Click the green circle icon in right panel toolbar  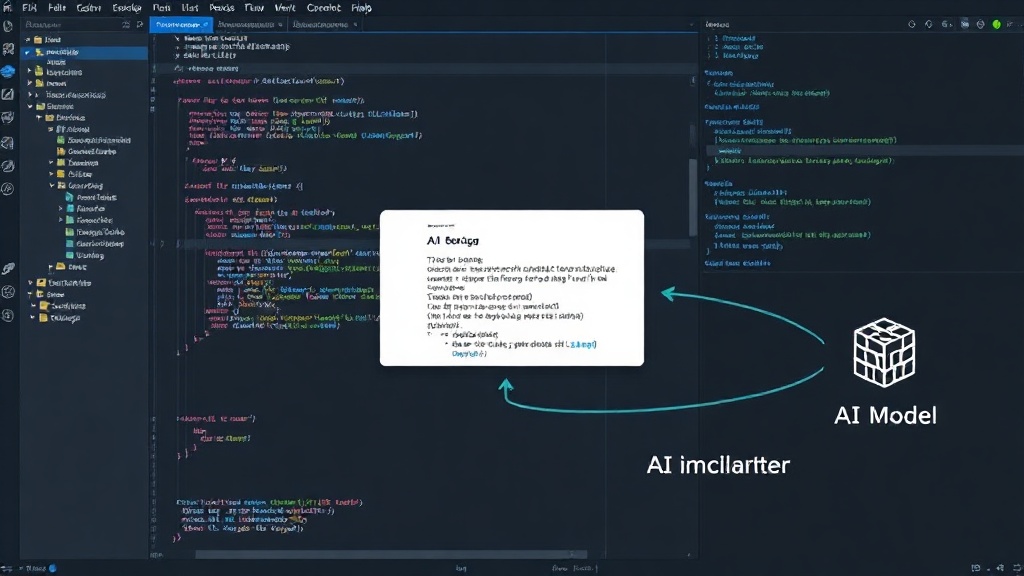click(997, 24)
